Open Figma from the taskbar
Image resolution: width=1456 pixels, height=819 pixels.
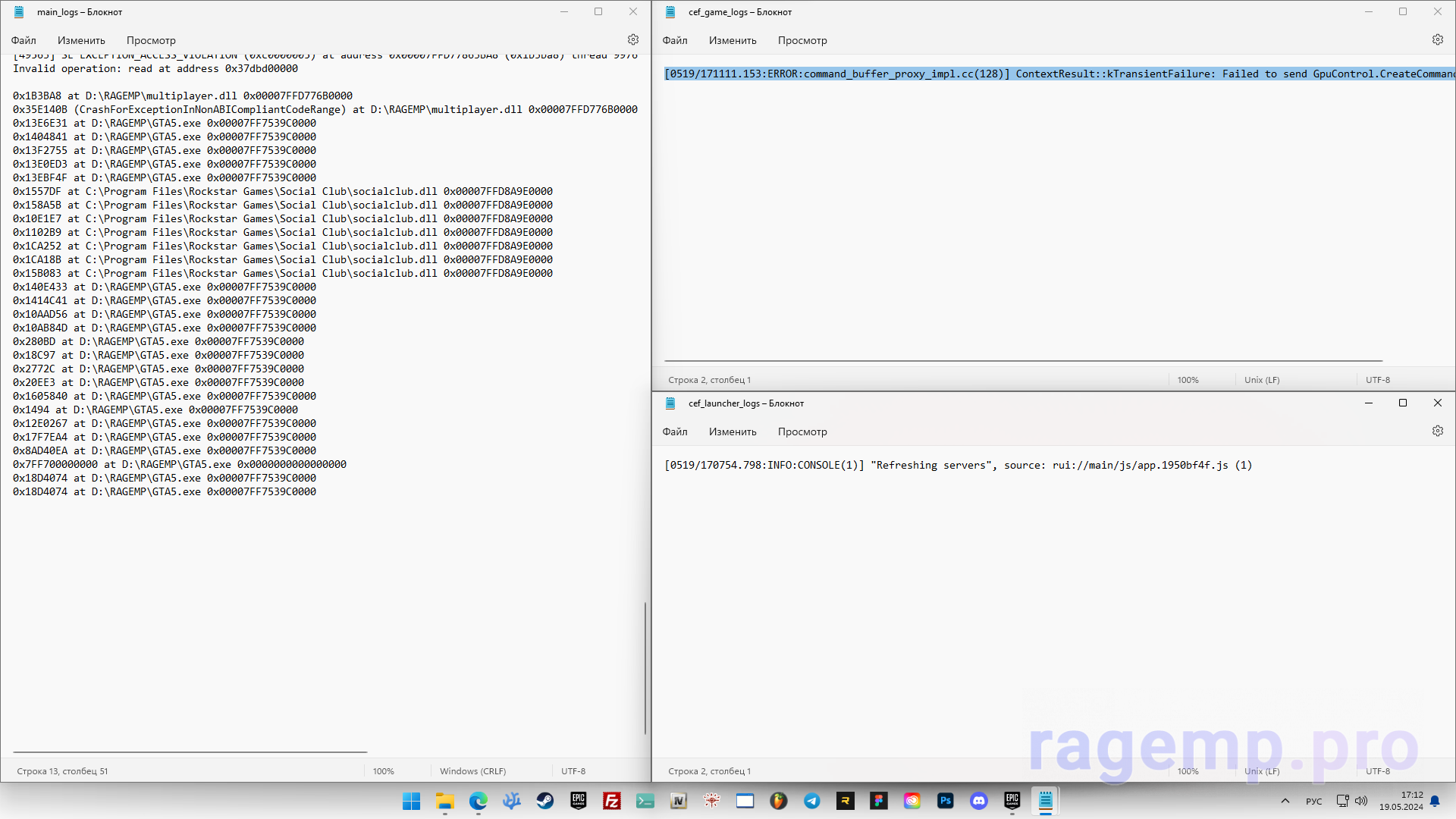point(879,801)
